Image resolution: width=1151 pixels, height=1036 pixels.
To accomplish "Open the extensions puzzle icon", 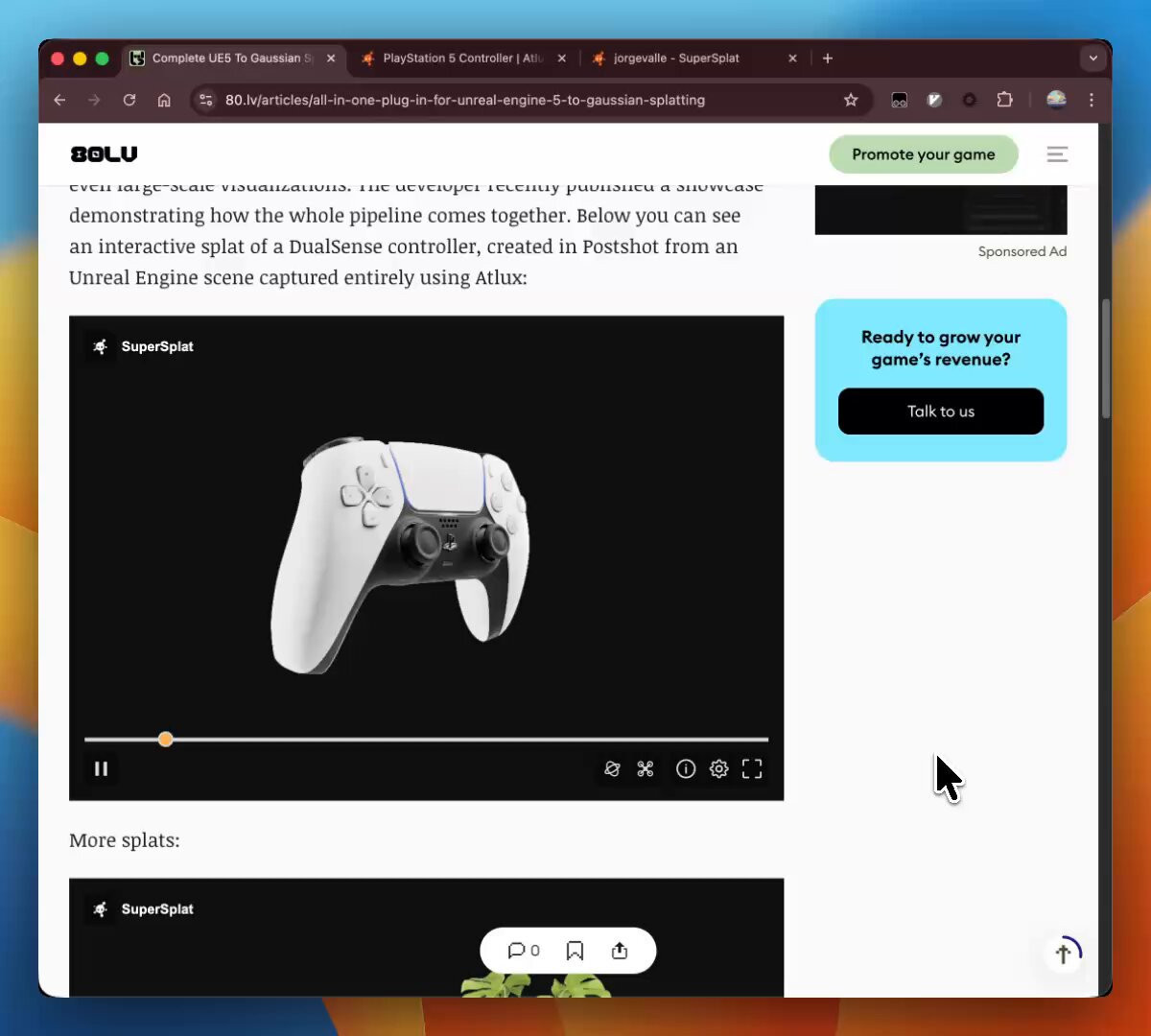I will click(x=1004, y=100).
